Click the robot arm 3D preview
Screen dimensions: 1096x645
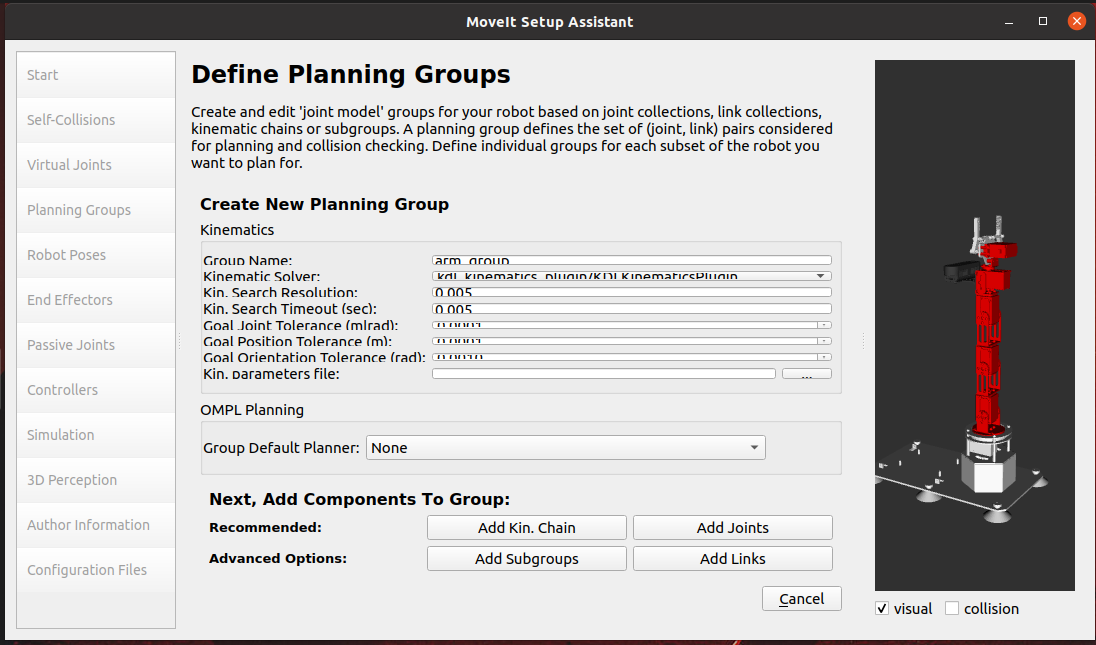point(974,325)
